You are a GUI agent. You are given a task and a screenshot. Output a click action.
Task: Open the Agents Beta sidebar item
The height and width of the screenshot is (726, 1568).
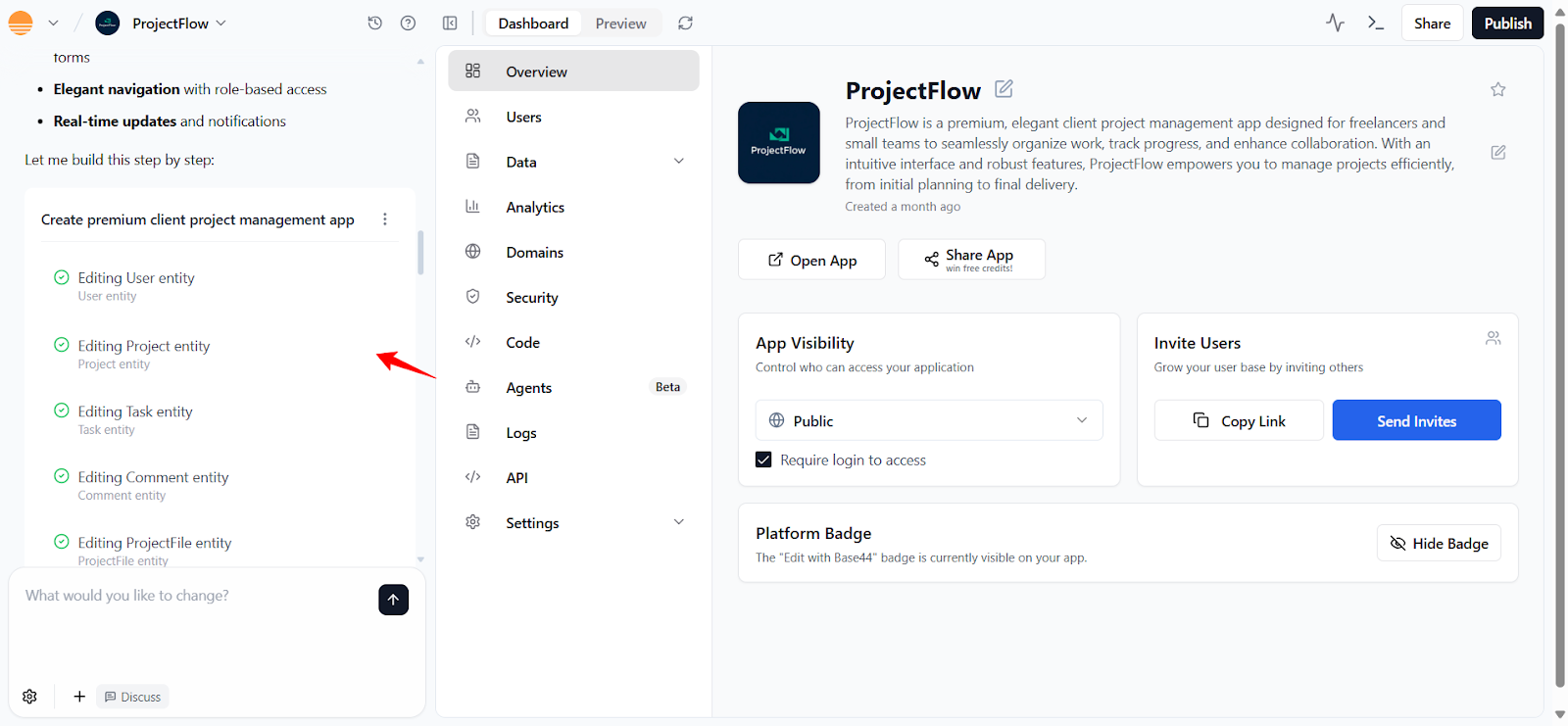[574, 387]
